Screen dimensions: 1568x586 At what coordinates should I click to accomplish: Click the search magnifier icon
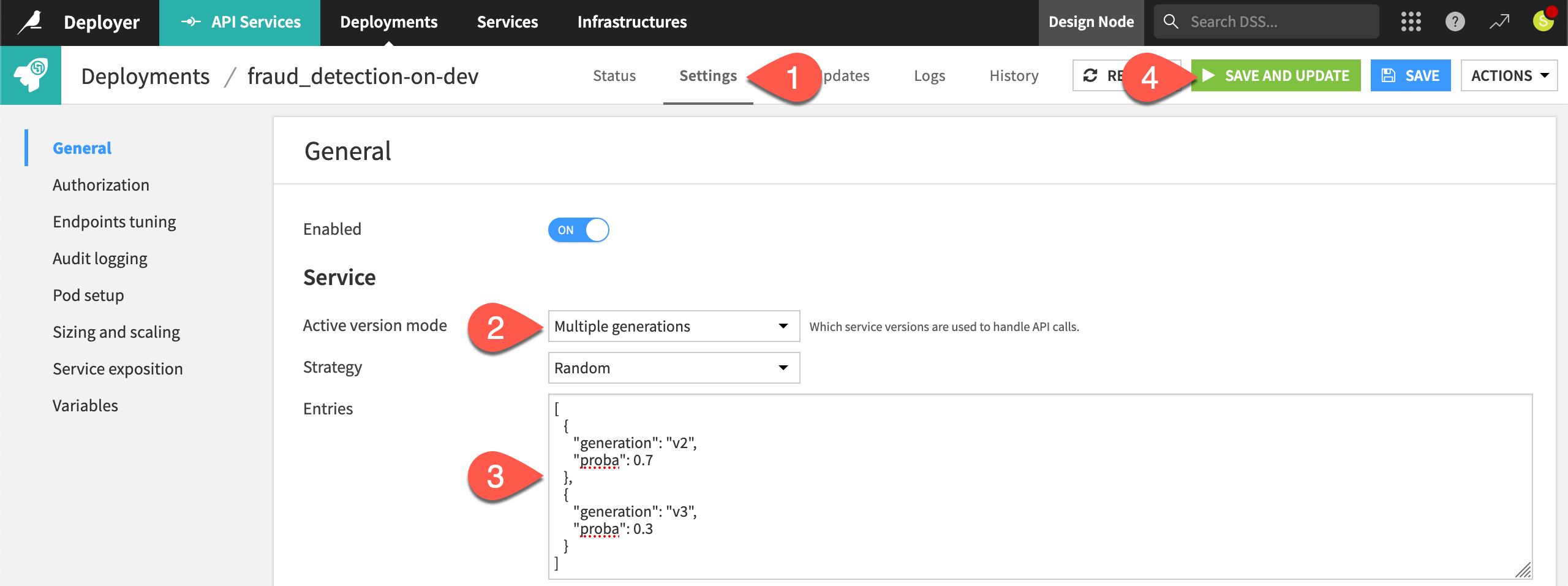pos(1170,21)
